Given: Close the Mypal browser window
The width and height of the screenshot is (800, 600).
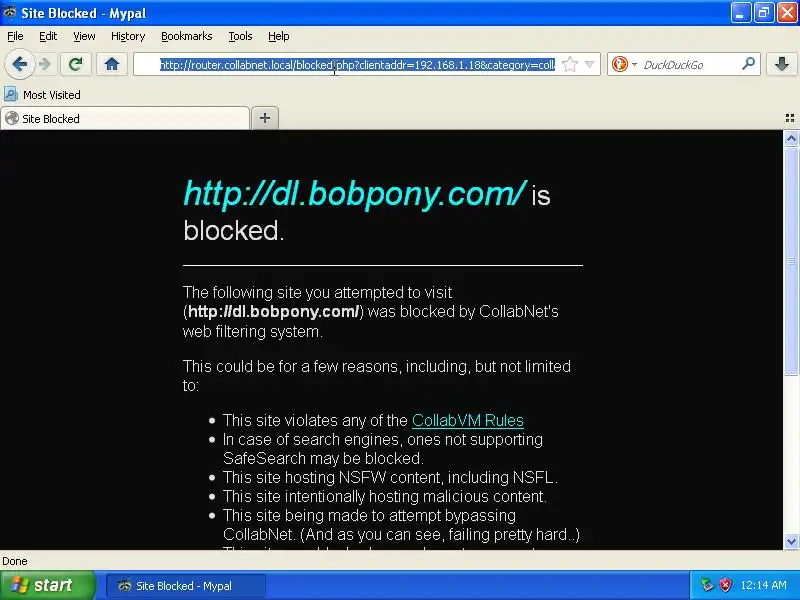Looking at the screenshot, I should [x=787, y=13].
